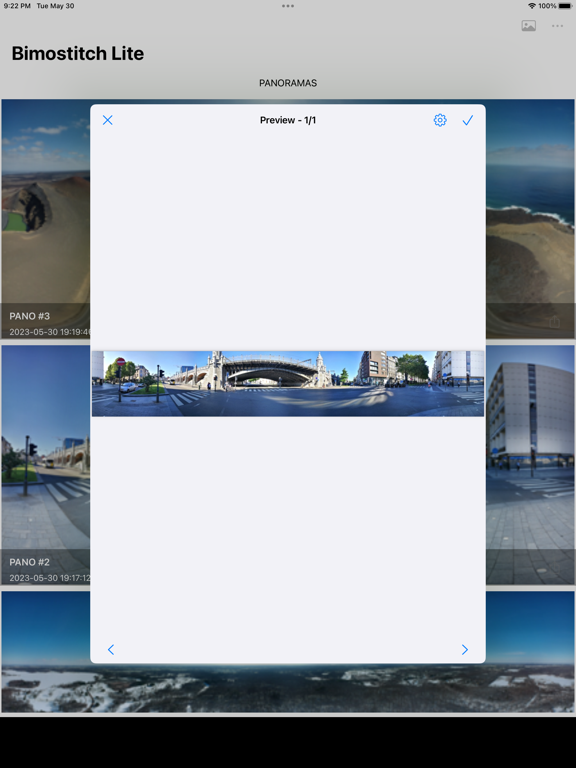Screen dimensions: 576x768
Task: Confirm preview with the checkmark icon
Action: click(468, 120)
